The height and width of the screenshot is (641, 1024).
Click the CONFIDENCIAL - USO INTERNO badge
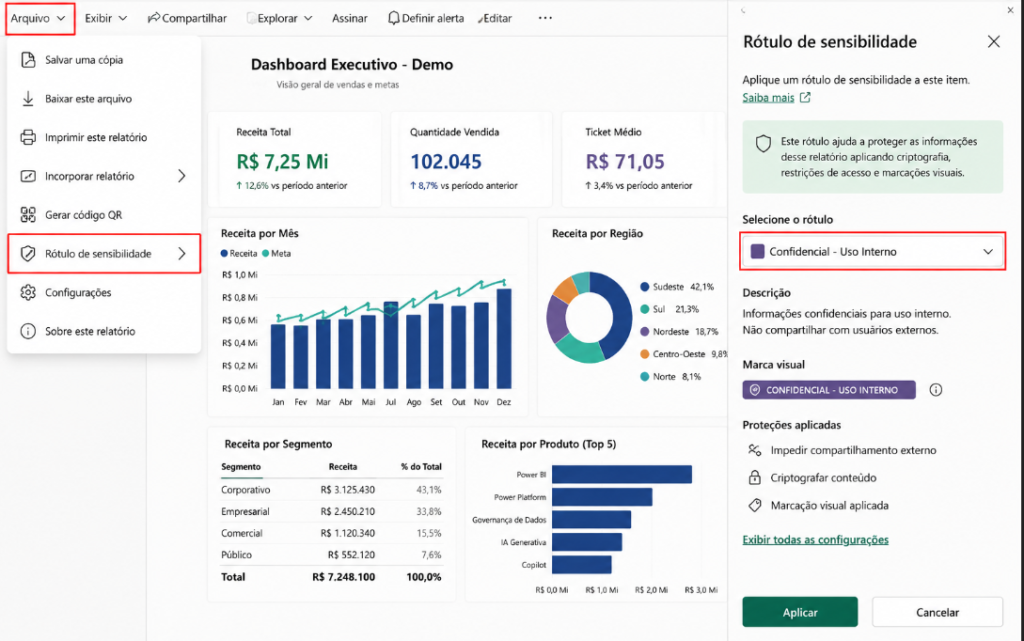point(829,390)
